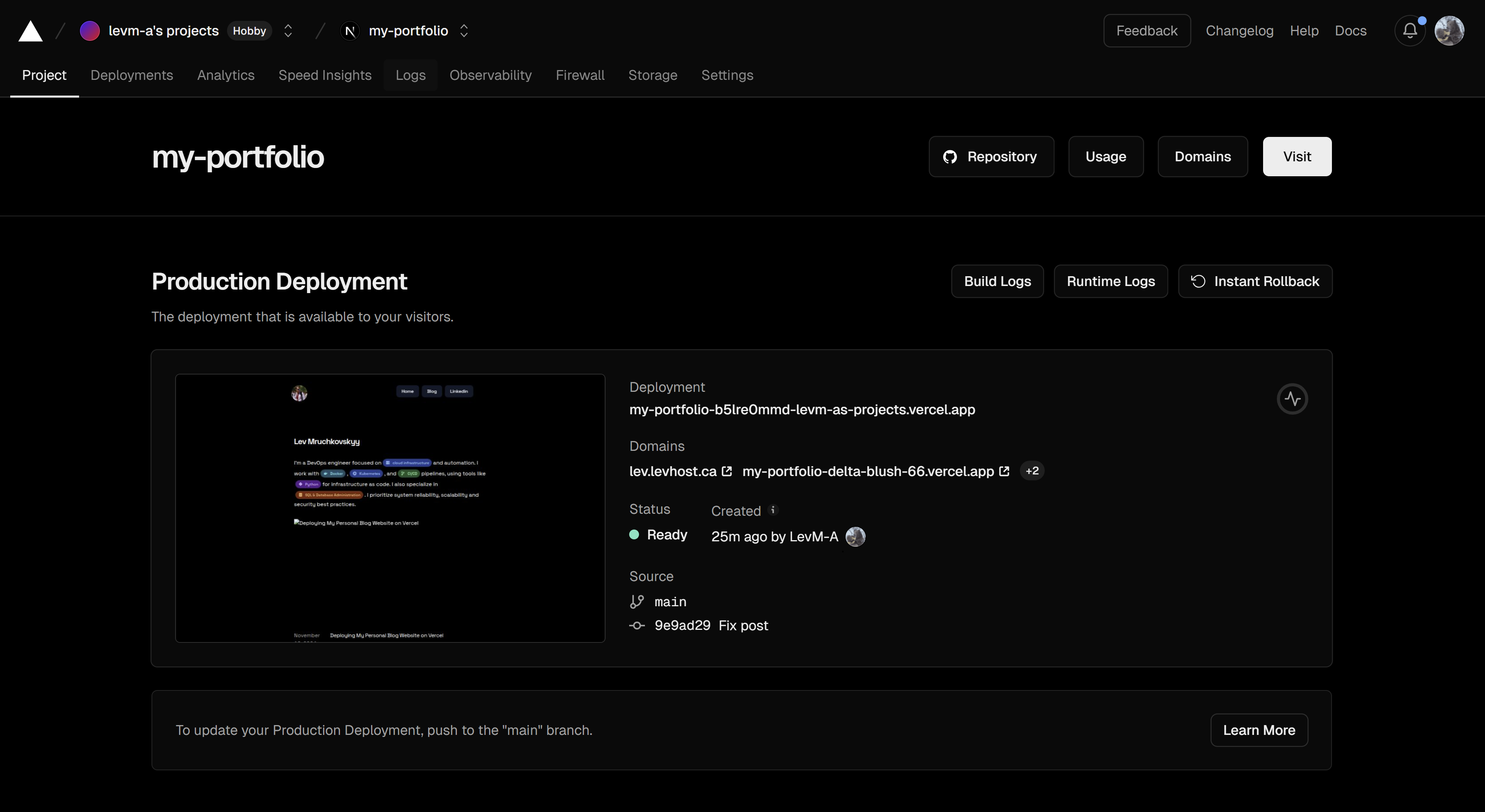
Task: Open the my-portfolio-delta-blush-66 external link icon
Action: point(1004,471)
